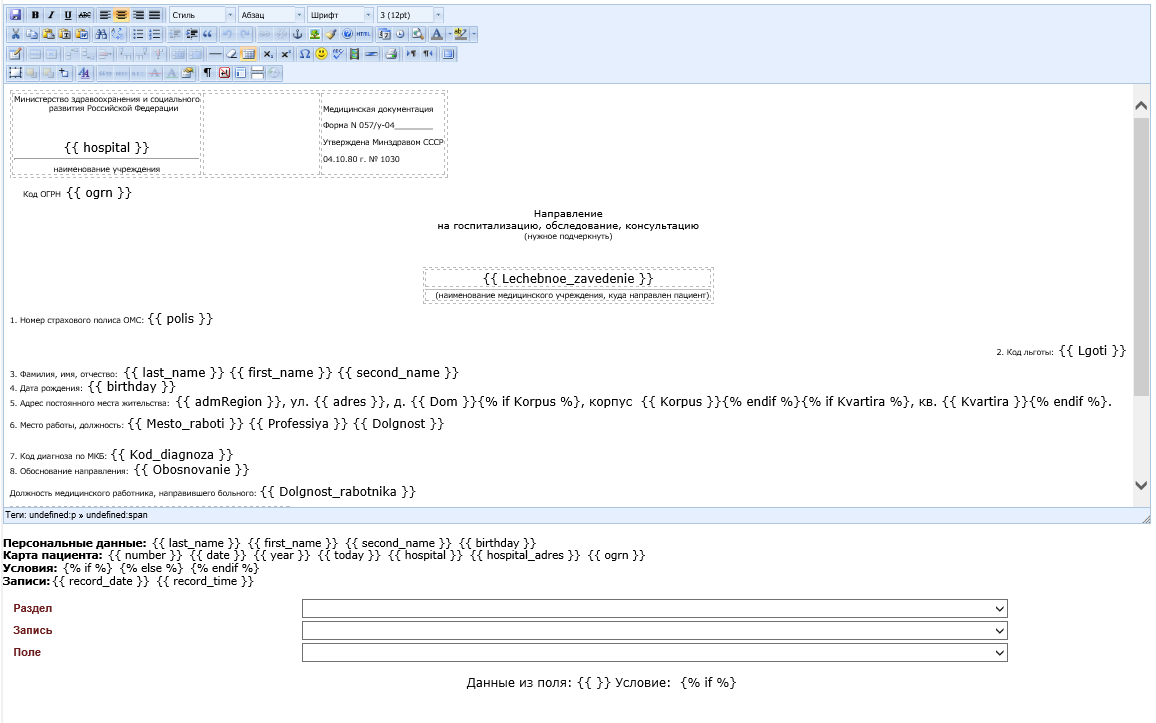Expand the Раздел dropdown list
This screenshot has height=723, width=1156.
(x=655, y=608)
